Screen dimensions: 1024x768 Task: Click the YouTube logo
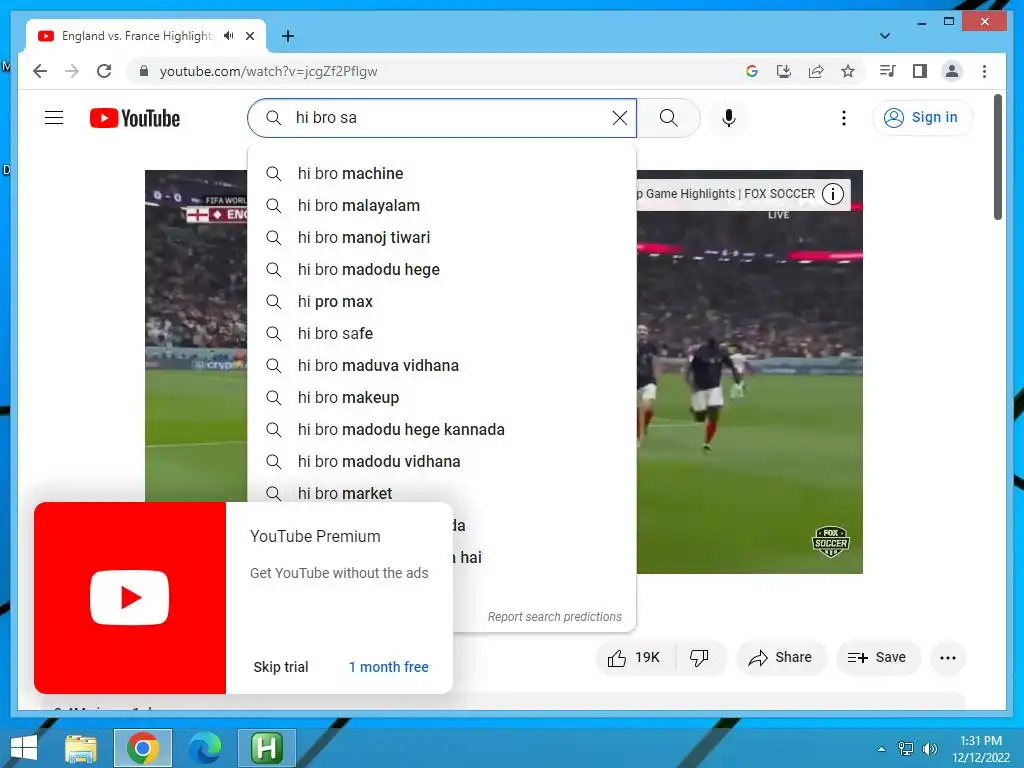[135, 118]
